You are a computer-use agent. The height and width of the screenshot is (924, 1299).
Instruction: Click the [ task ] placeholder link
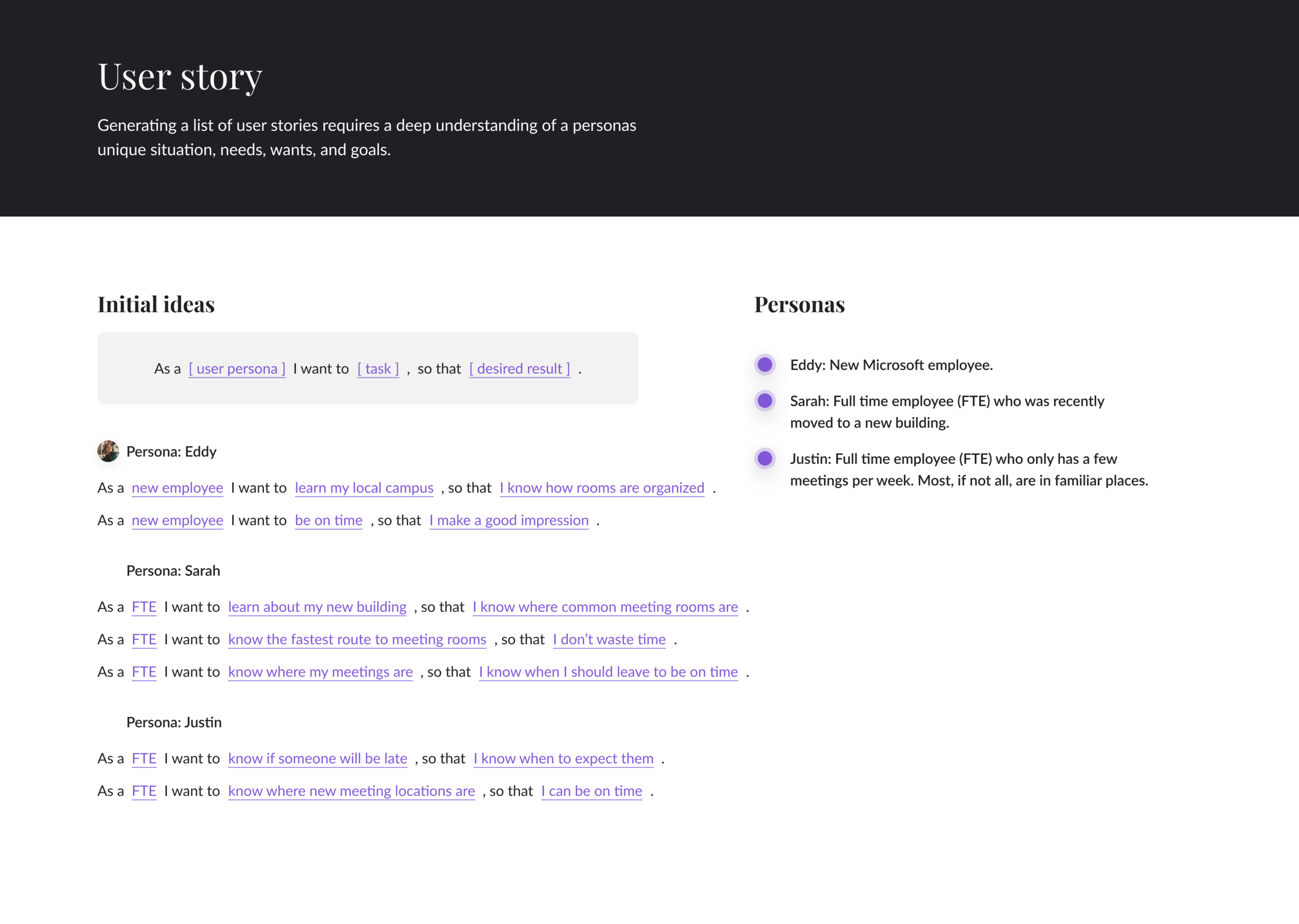(378, 368)
